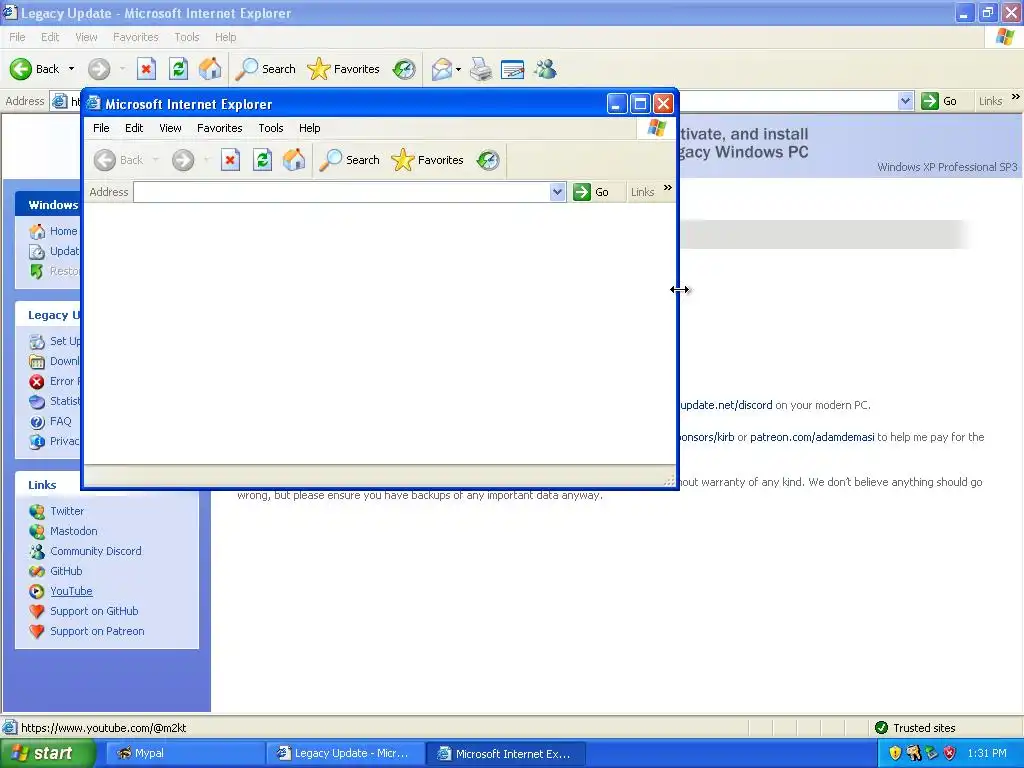Click Microsoft Internet Explorer taskbar button
This screenshot has height=768, width=1024.
click(x=506, y=753)
